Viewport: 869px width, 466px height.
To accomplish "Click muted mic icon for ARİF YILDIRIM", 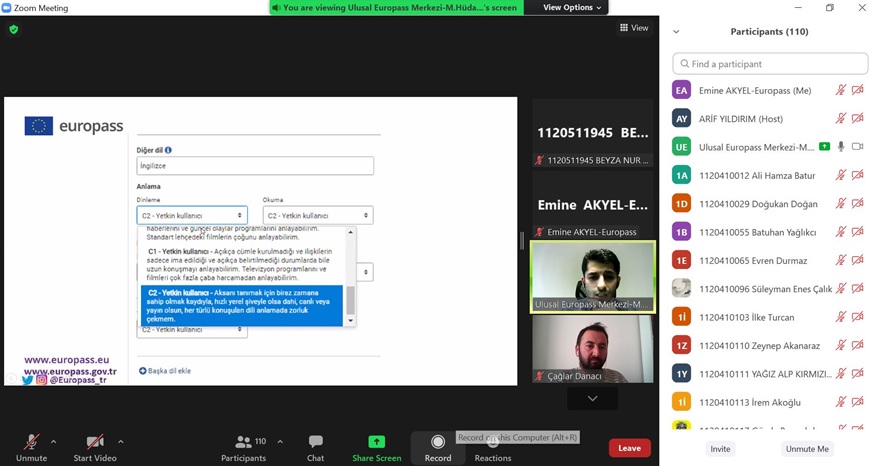I will coord(841,118).
